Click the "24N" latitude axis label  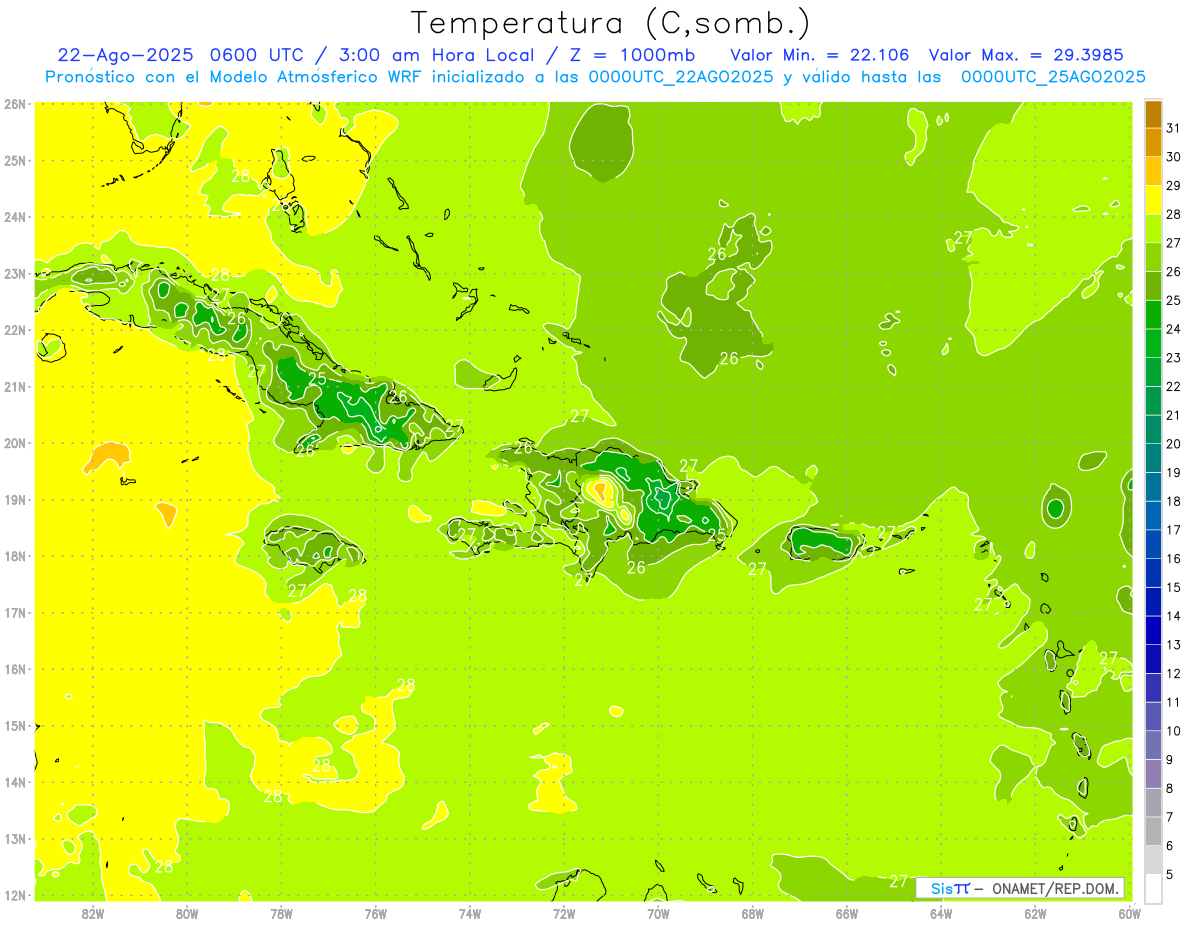(15, 217)
